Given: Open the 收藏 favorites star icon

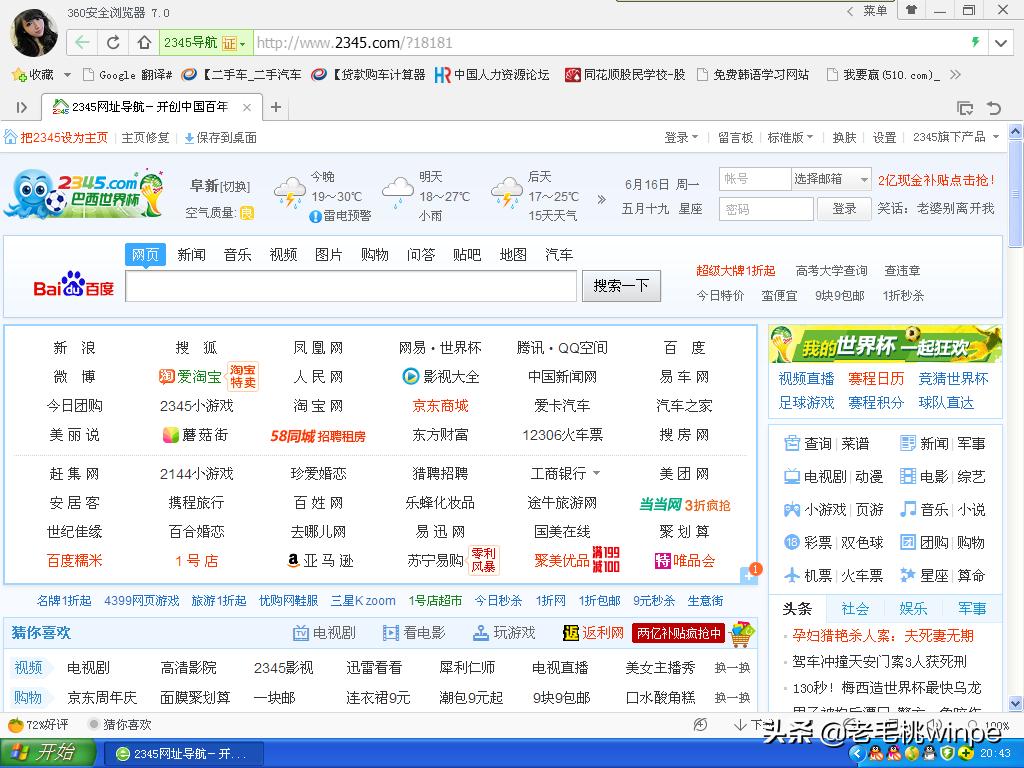Looking at the screenshot, I should point(18,75).
